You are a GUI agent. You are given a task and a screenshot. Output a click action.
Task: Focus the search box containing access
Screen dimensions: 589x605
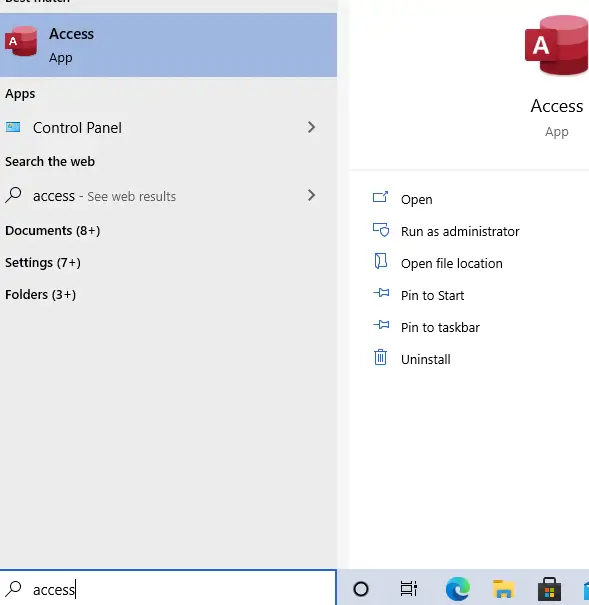pos(168,589)
